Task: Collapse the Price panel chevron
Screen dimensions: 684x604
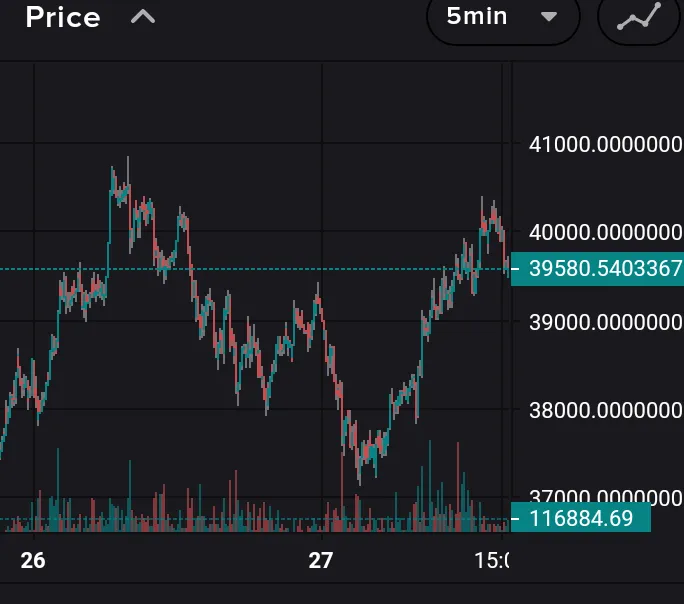Action: click(143, 17)
